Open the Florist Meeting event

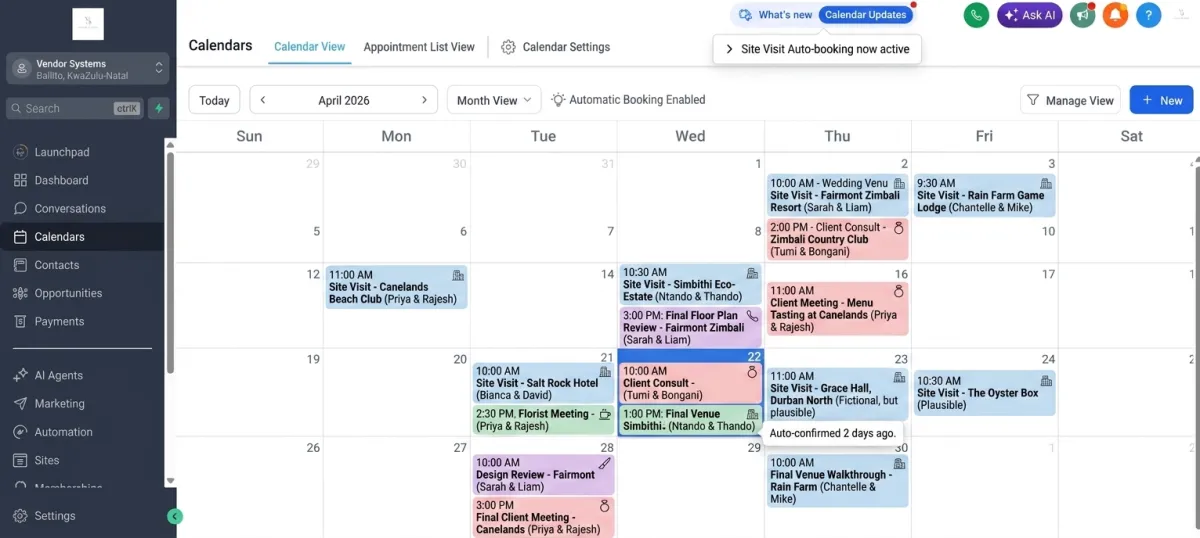tap(544, 420)
